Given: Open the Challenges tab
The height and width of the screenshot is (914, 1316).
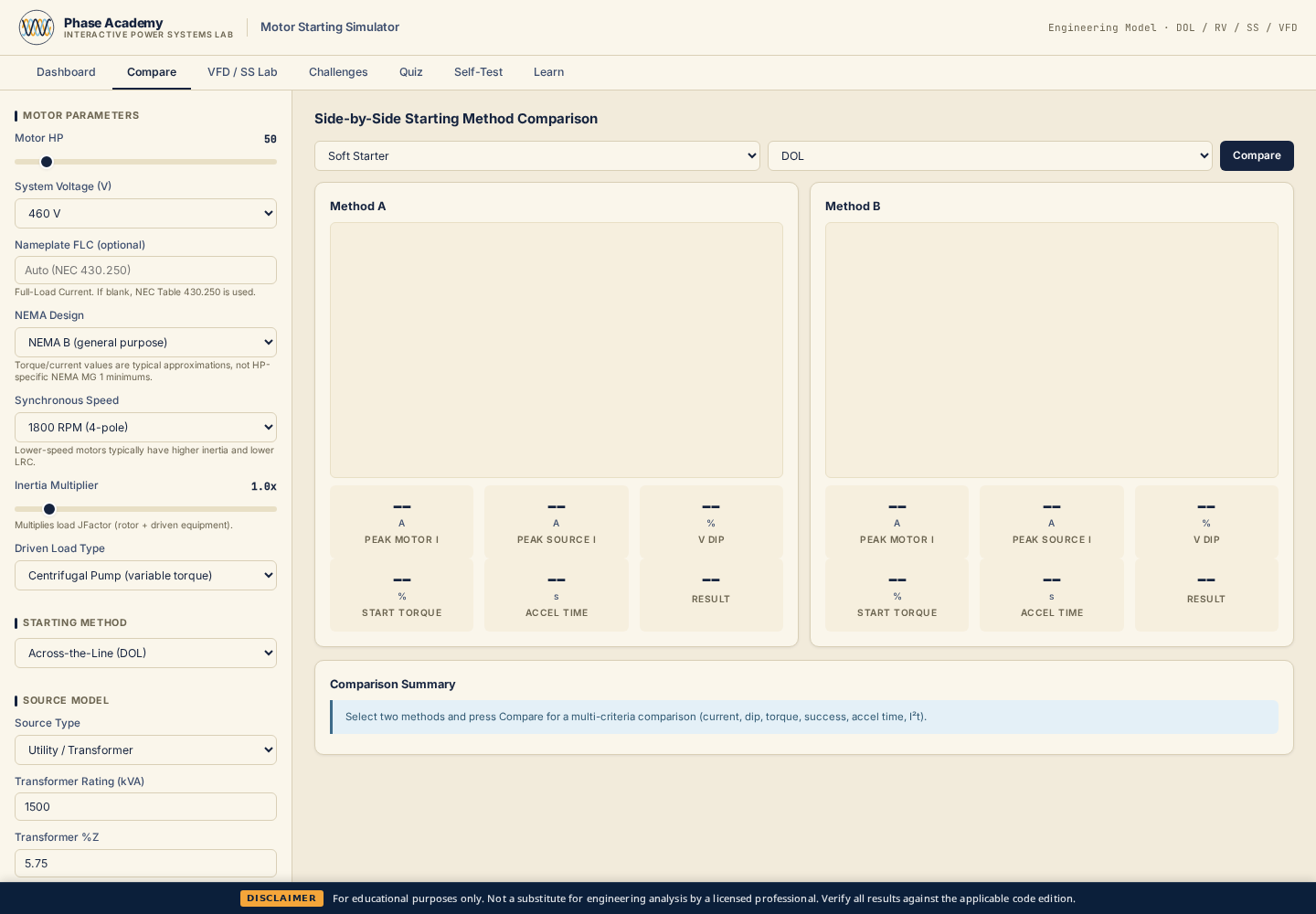Looking at the screenshot, I should [338, 72].
